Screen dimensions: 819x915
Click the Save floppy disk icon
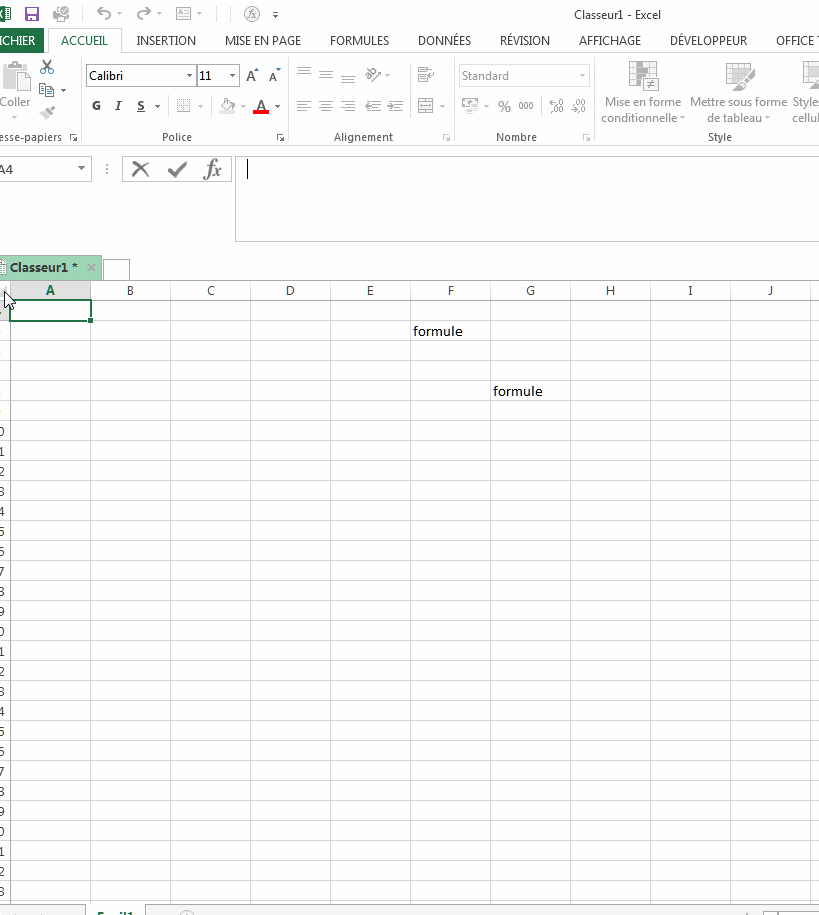click(32, 14)
